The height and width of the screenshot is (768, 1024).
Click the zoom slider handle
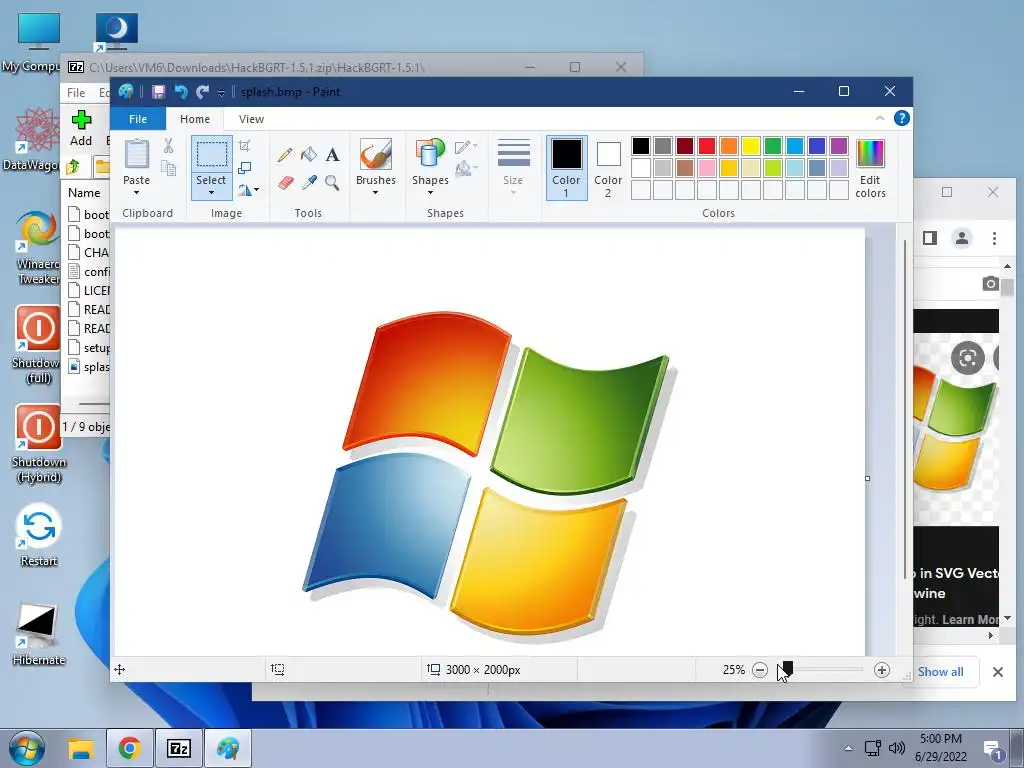coord(788,669)
